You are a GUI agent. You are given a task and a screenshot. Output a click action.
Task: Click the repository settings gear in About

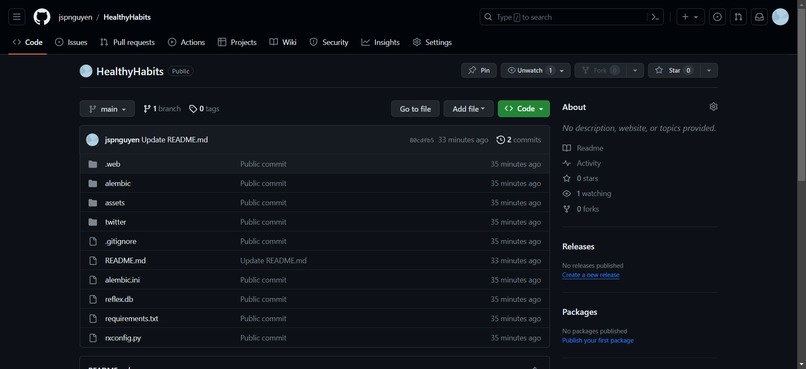[x=713, y=107]
